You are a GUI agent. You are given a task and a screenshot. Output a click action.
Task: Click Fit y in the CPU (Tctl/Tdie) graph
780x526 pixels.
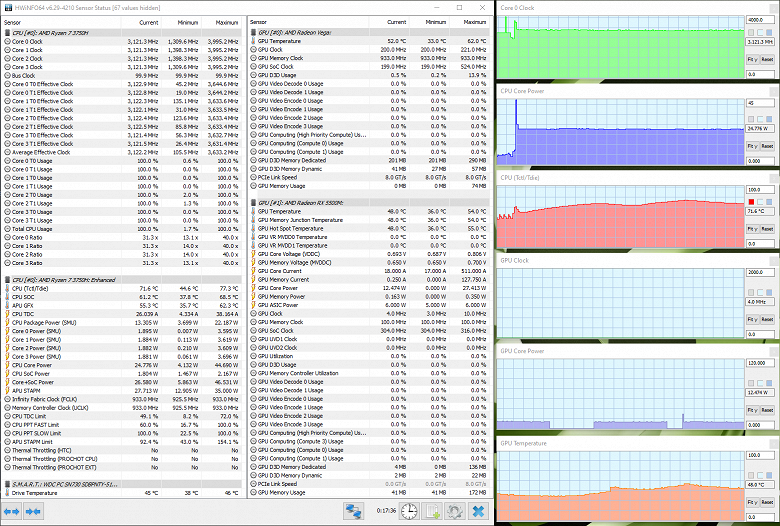click(752, 229)
